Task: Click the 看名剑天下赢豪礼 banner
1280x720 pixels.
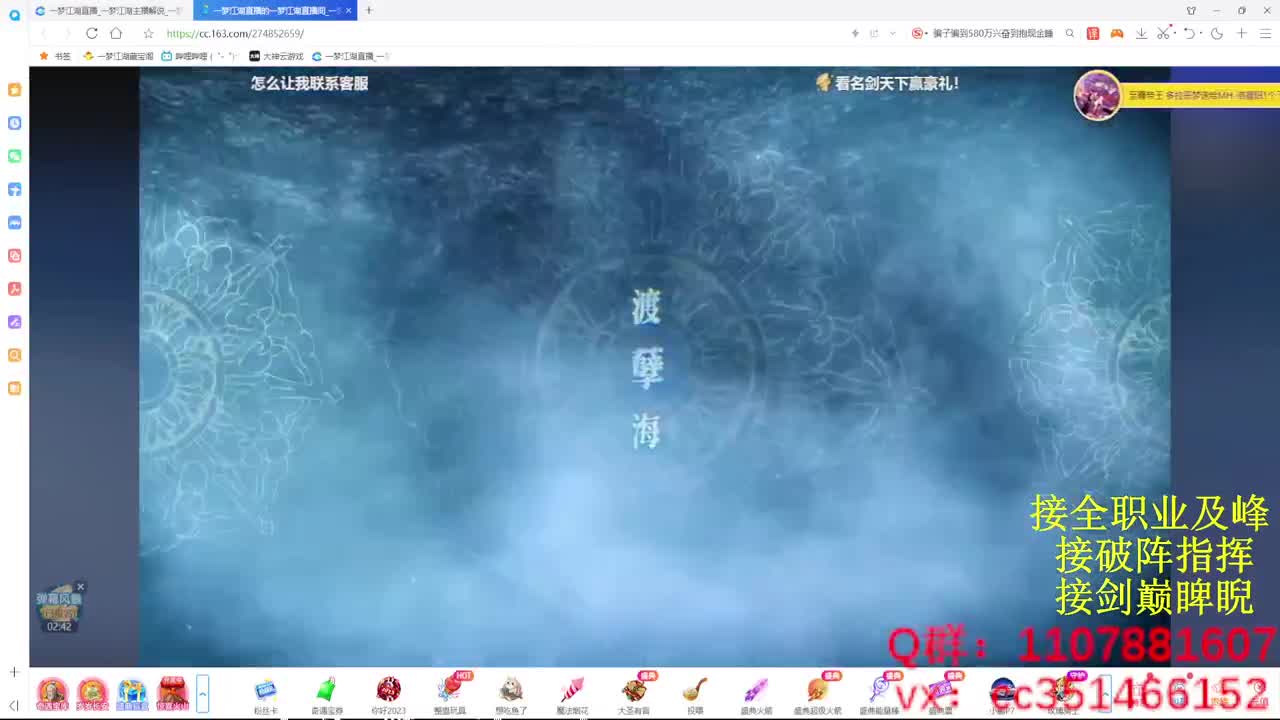Action: tap(887, 83)
